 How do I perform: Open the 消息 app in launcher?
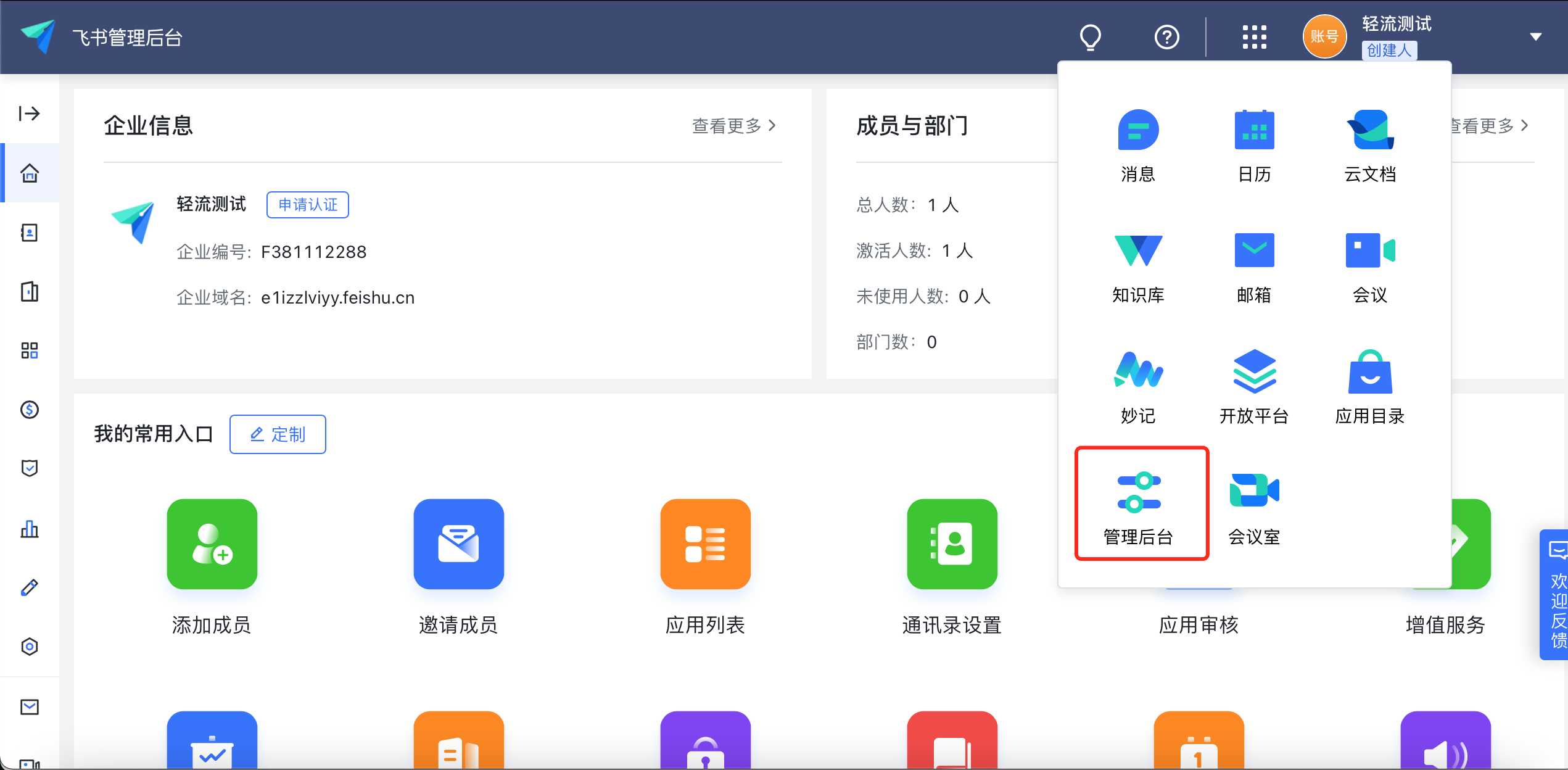(1138, 146)
